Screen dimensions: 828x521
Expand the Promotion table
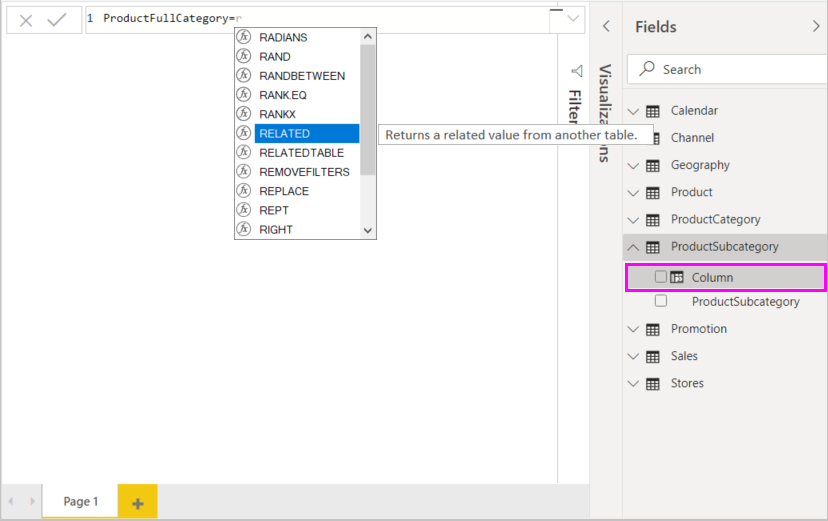click(632, 329)
